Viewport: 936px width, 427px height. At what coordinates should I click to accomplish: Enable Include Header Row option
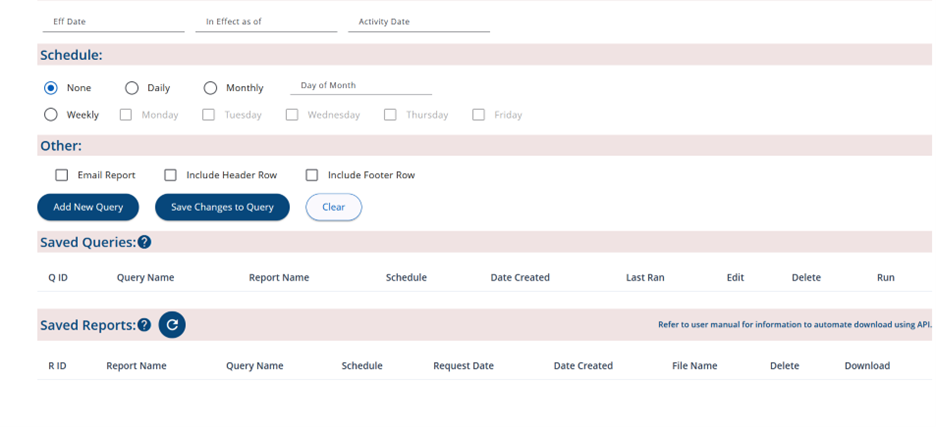pyautogui.click(x=171, y=175)
